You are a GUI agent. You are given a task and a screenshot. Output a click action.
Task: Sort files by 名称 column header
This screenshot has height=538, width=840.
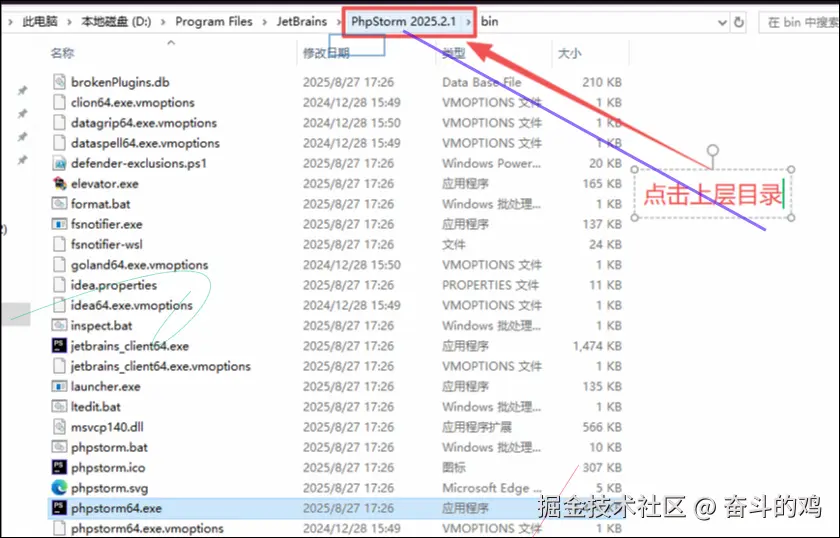[63, 53]
